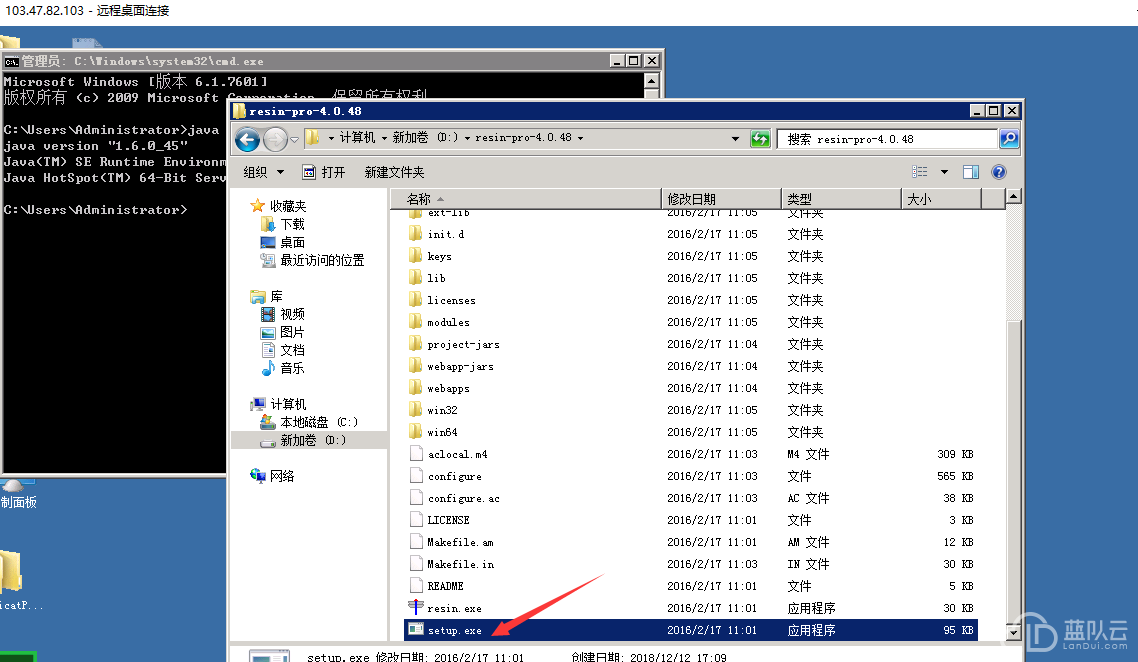Select the modules folder icon

[416, 322]
